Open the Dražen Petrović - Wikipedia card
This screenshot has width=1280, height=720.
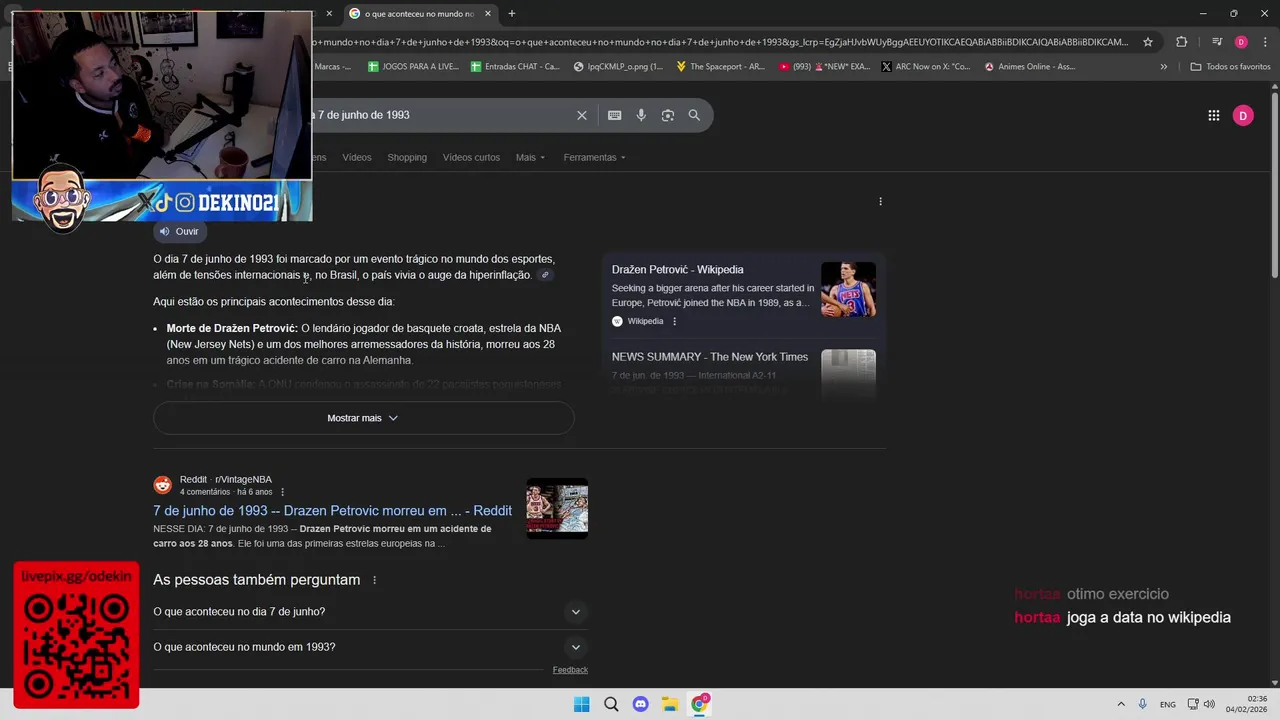678,270
